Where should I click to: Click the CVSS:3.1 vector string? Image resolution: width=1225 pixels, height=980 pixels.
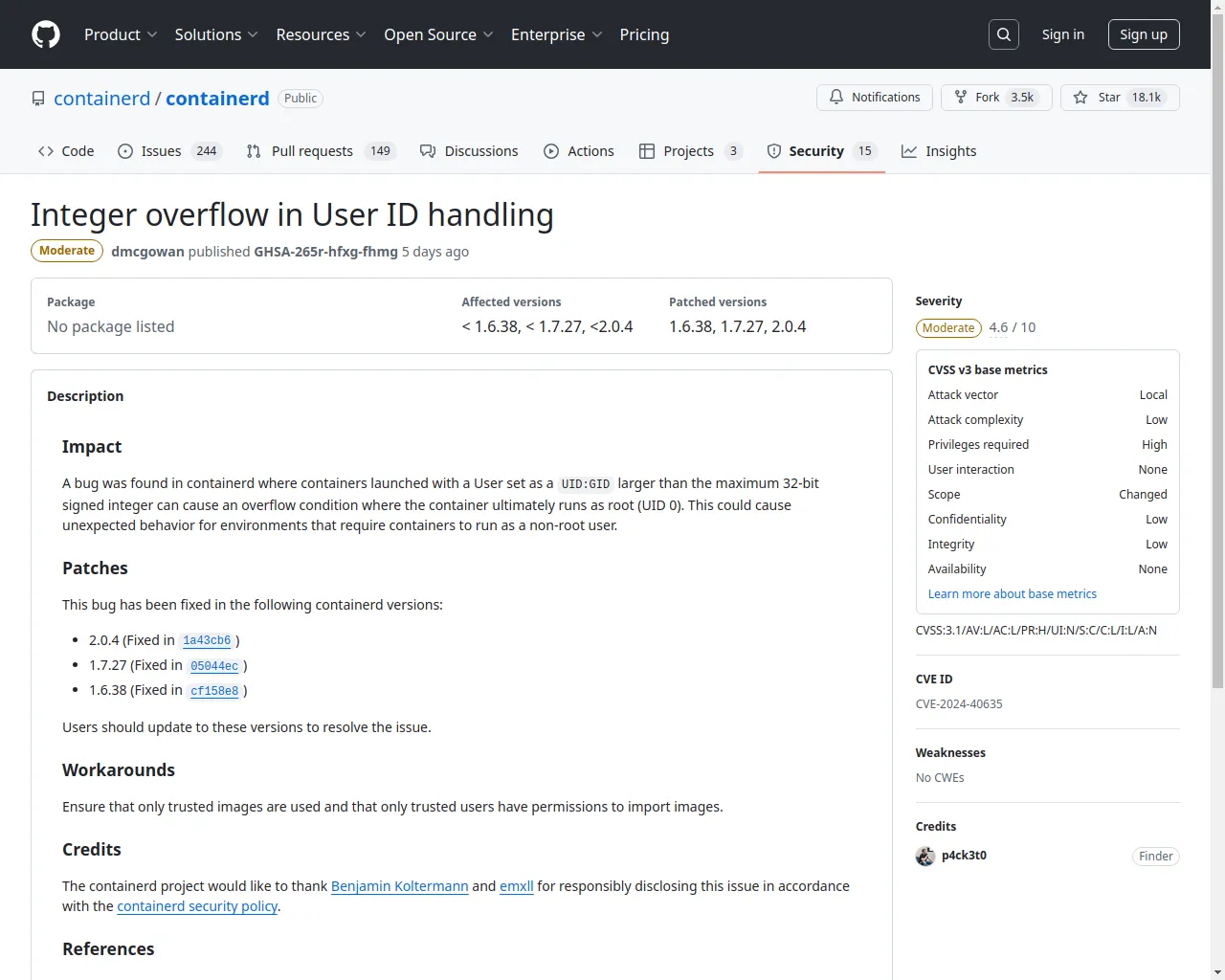[1036, 631]
